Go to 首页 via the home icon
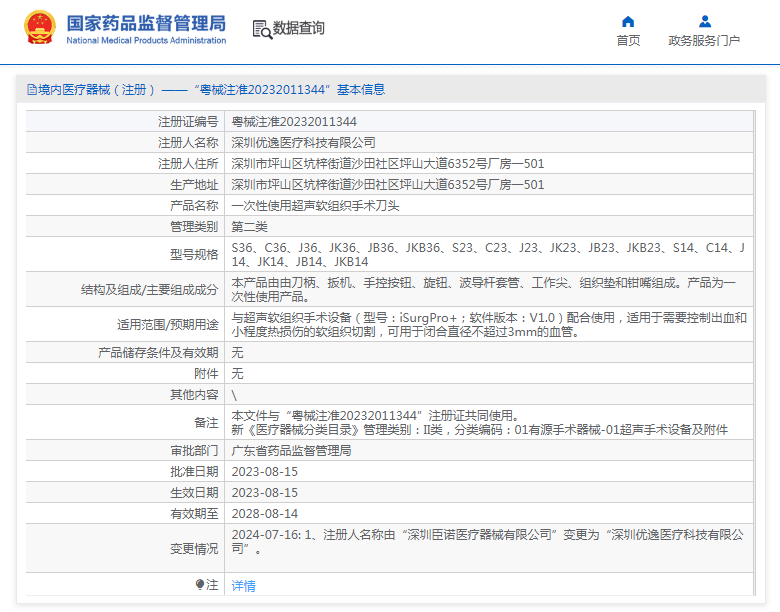Image resolution: width=780 pixels, height=612 pixels. point(628,21)
